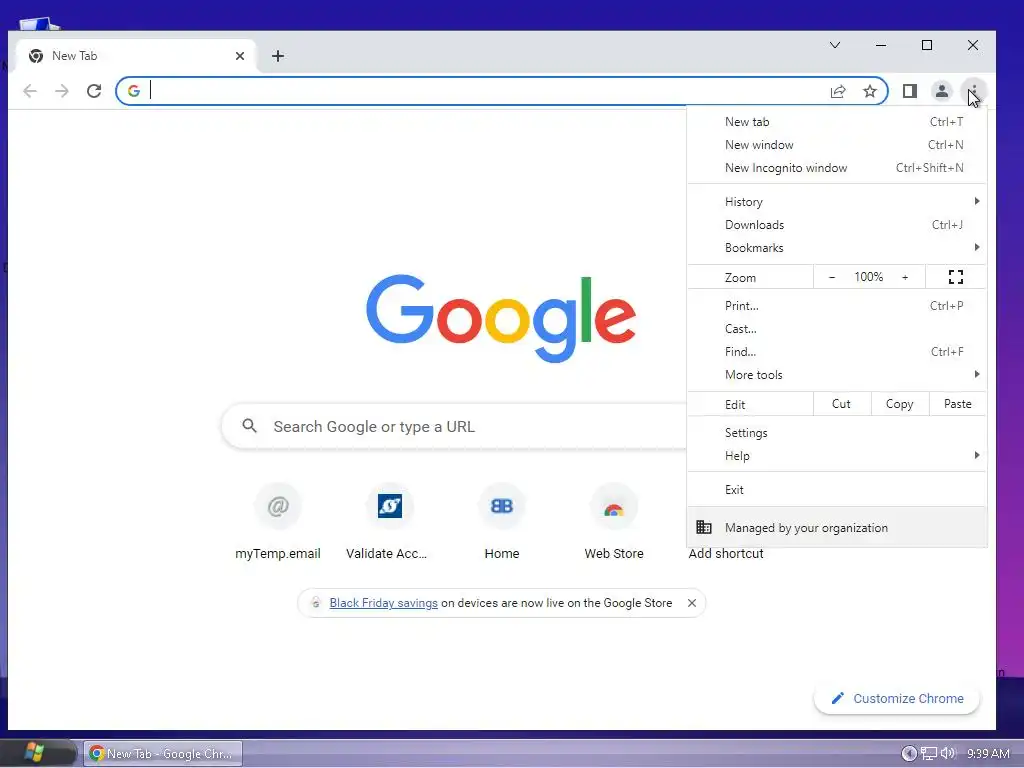The width and height of the screenshot is (1024, 768).
Task: Click the 100% zoom value
Action: click(x=869, y=278)
